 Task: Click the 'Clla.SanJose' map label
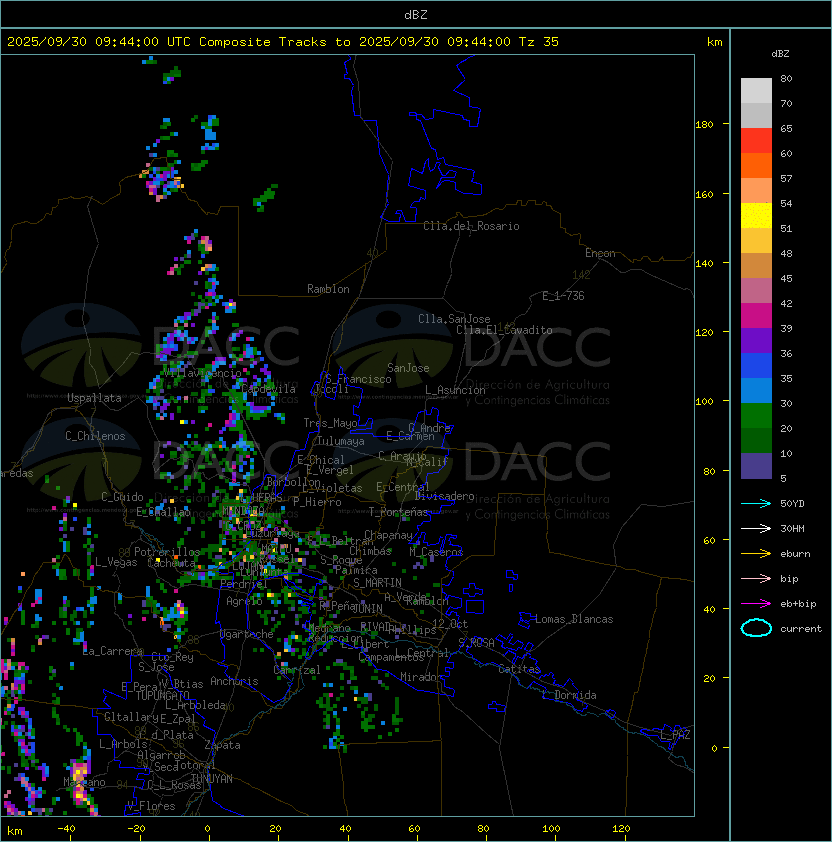click(454, 319)
